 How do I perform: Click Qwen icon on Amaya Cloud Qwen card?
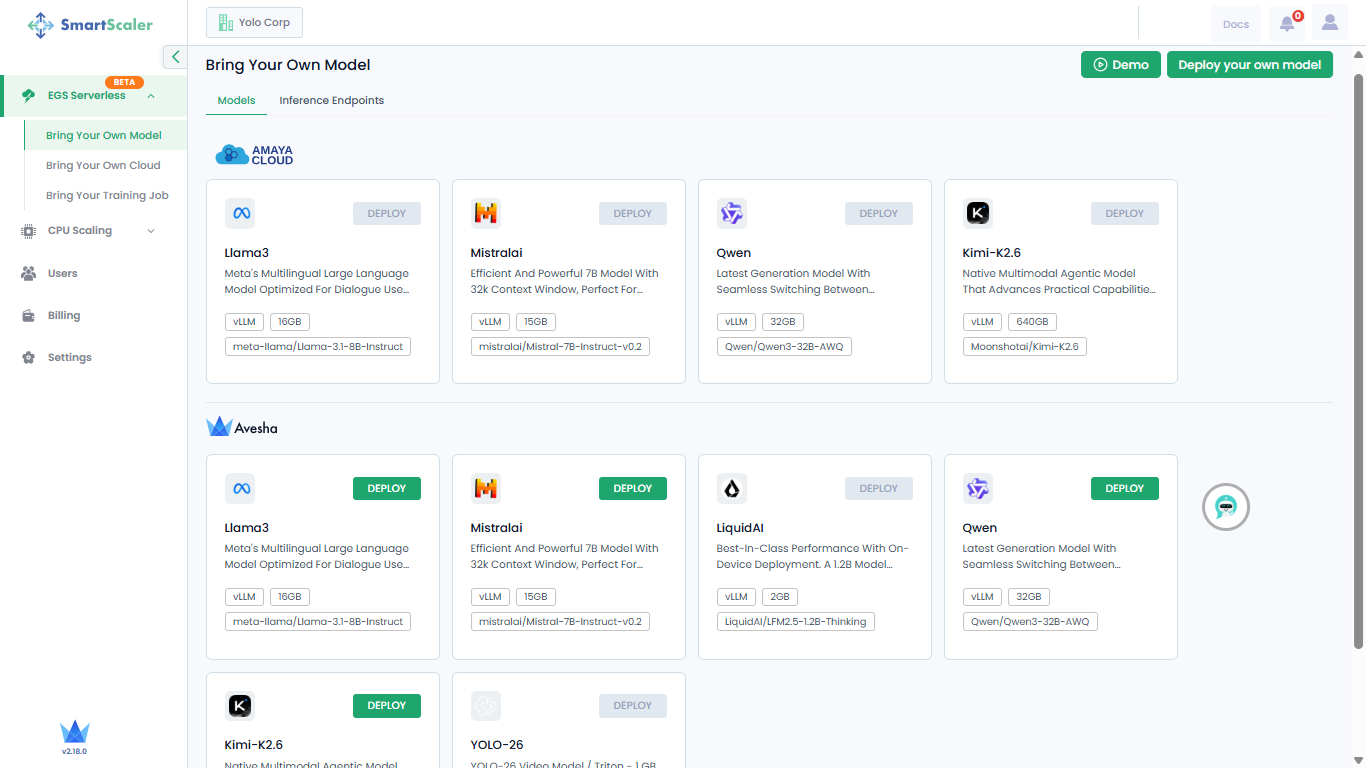[732, 213]
